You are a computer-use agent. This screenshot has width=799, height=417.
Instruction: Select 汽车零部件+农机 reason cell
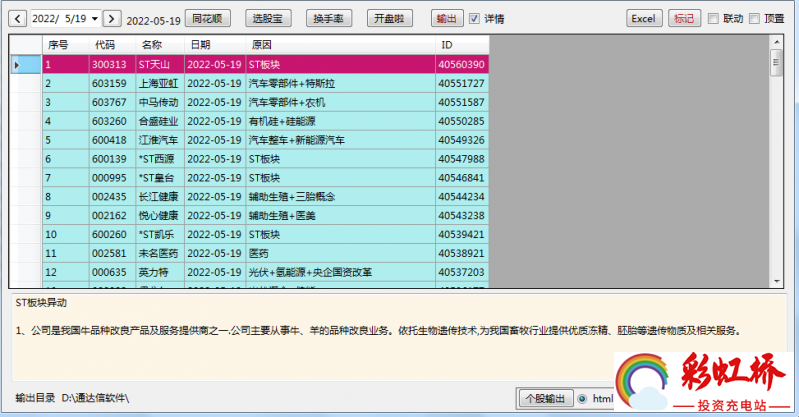[340, 102]
